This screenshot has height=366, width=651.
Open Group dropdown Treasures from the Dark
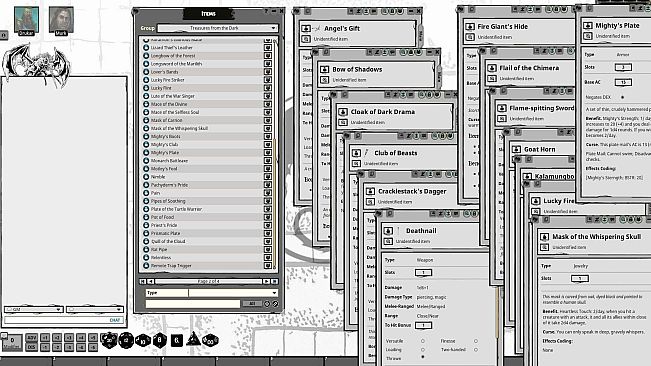coord(218,28)
